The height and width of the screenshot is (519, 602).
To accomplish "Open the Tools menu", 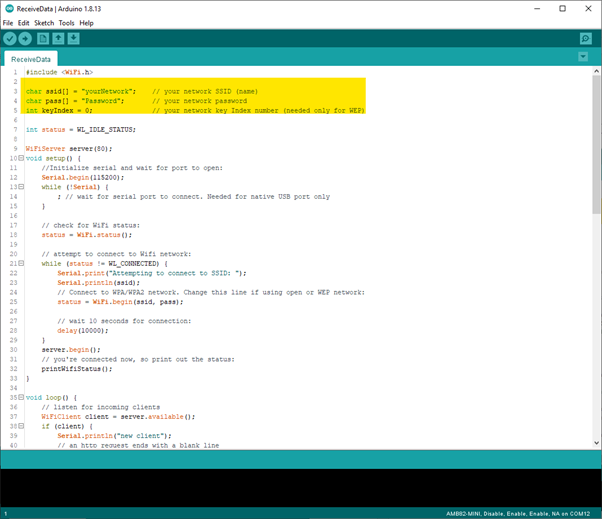I will [x=67, y=22].
